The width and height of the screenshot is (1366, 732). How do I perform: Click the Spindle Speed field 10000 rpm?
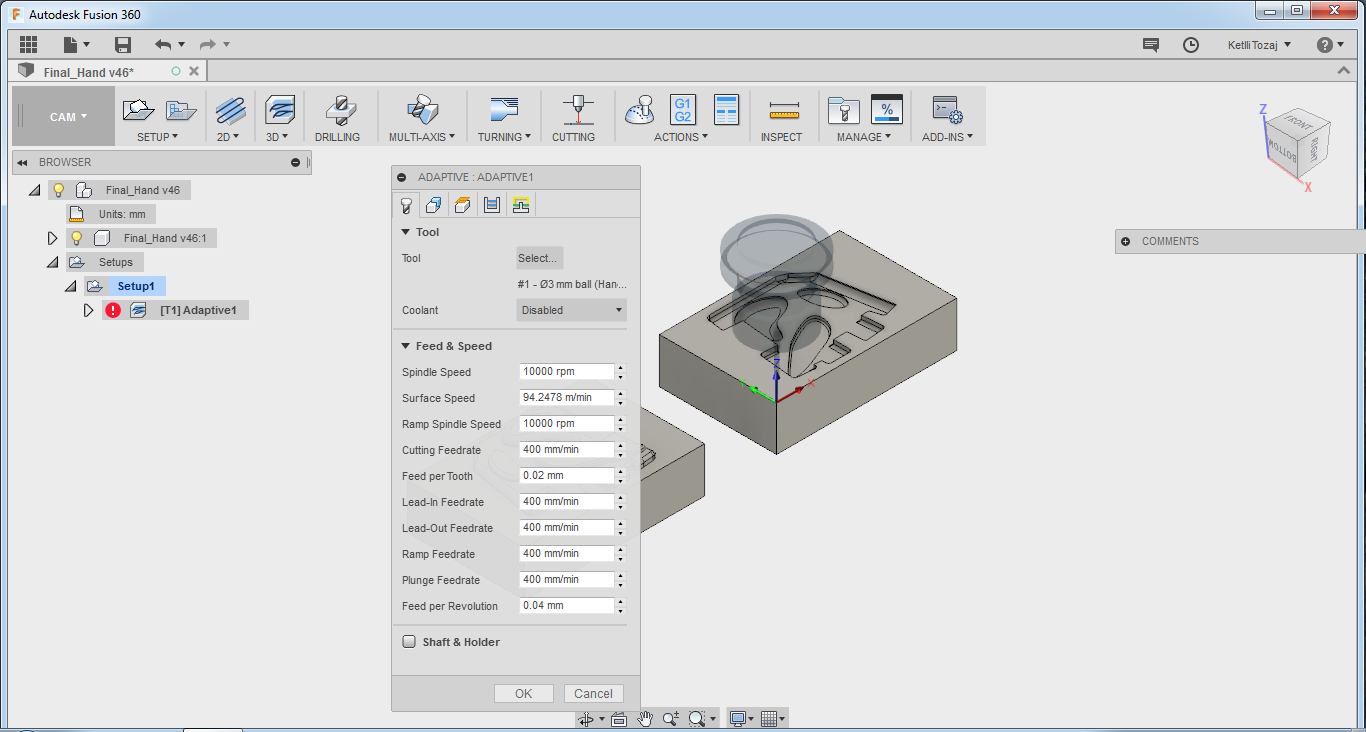tap(566, 371)
